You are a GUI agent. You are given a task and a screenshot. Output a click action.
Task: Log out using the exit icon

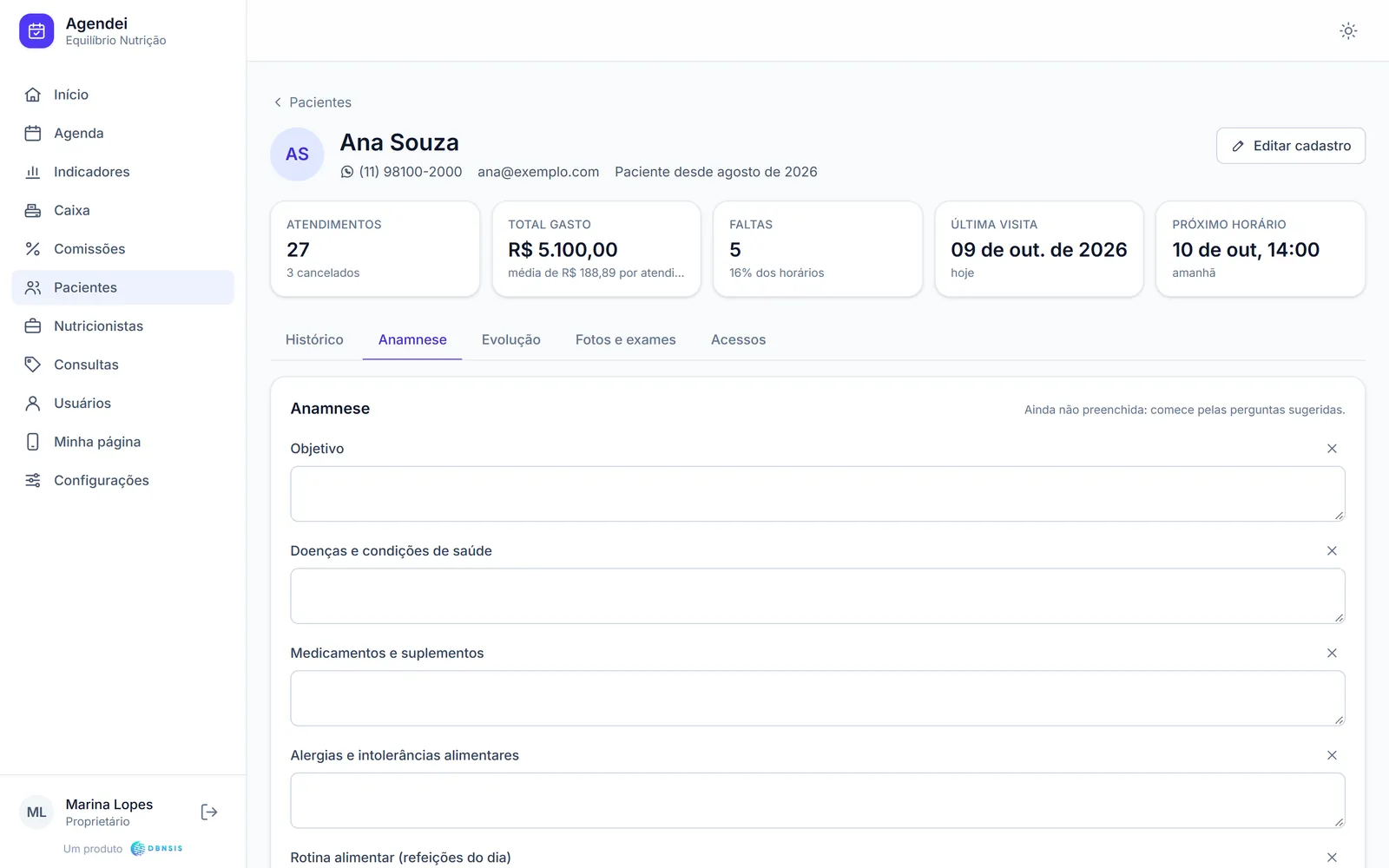tap(209, 812)
